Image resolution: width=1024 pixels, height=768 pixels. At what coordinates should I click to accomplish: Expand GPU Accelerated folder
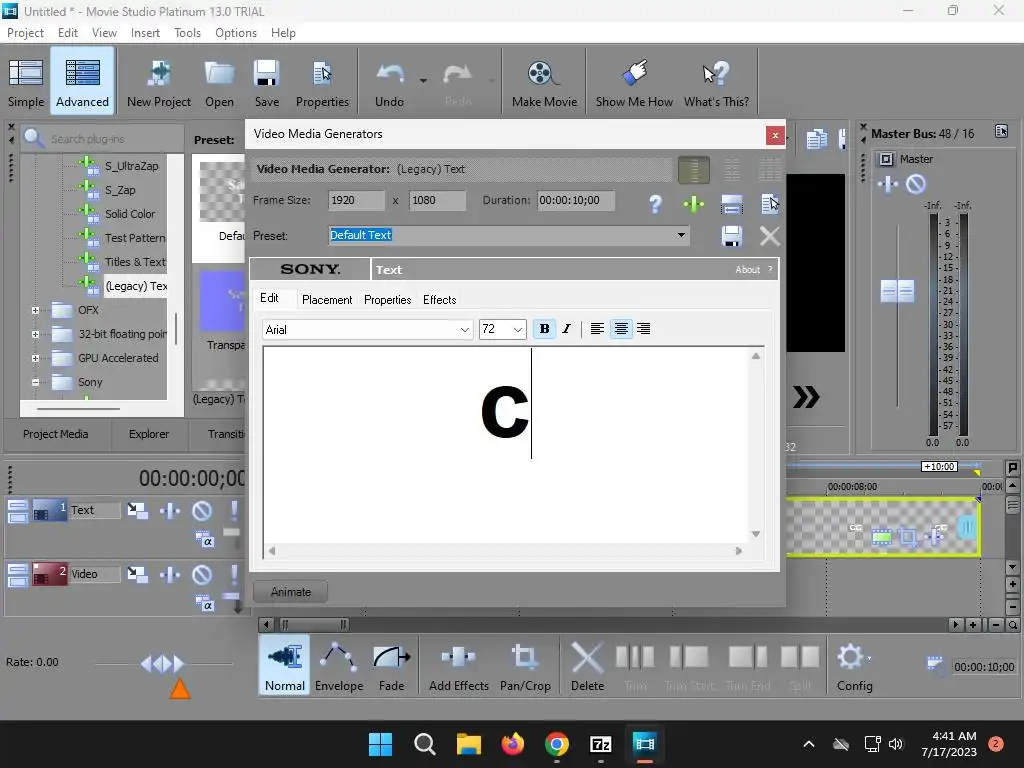pos(36,359)
